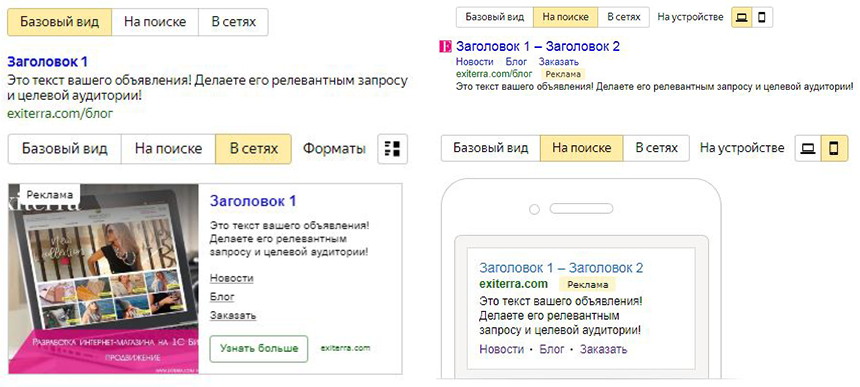The image size is (860, 387).
Task: Select mobile device icon above the phone mockup
Action: [x=833, y=148]
